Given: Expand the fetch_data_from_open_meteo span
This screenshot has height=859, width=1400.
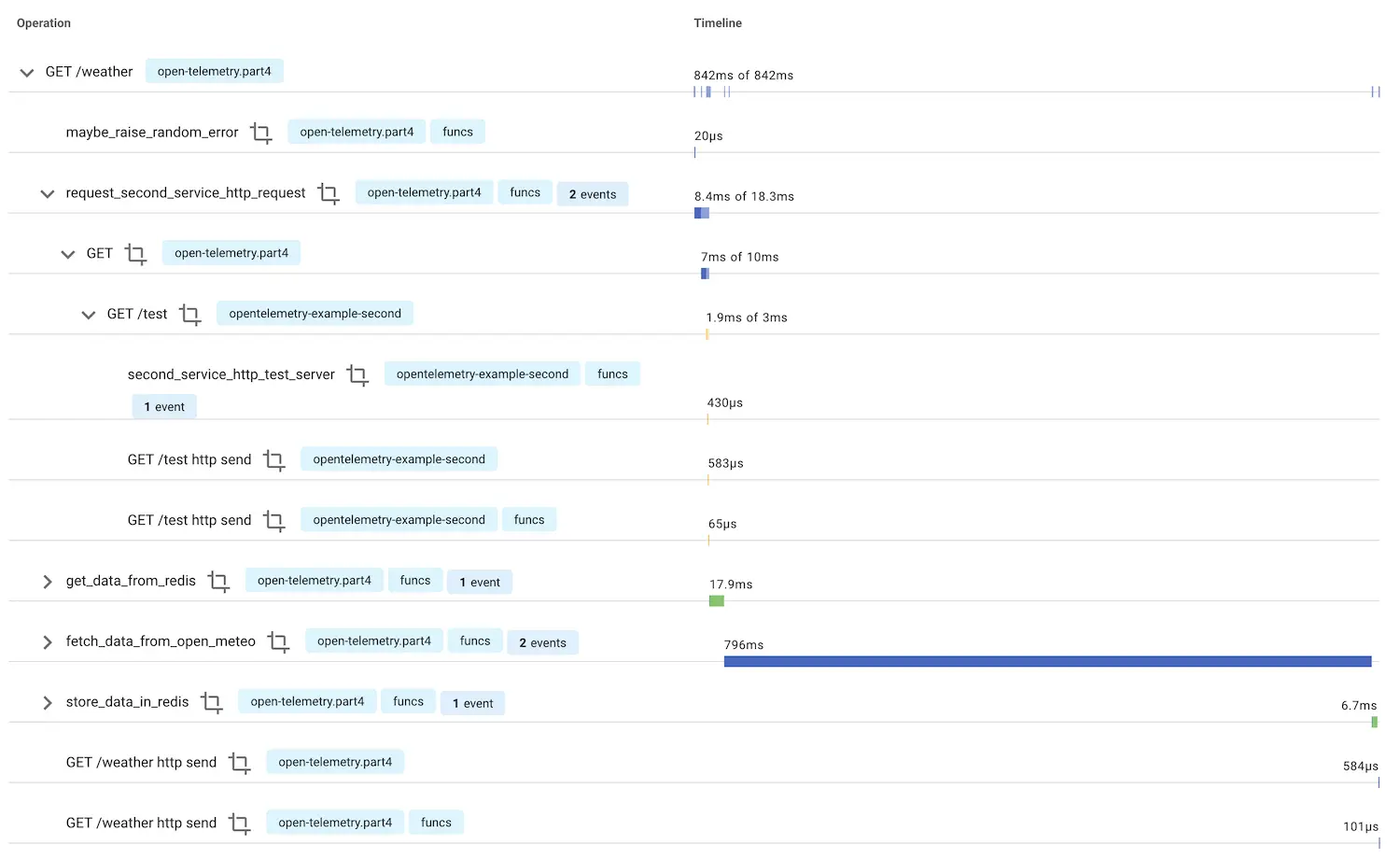Looking at the screenshot, I should tap(48, 642).
